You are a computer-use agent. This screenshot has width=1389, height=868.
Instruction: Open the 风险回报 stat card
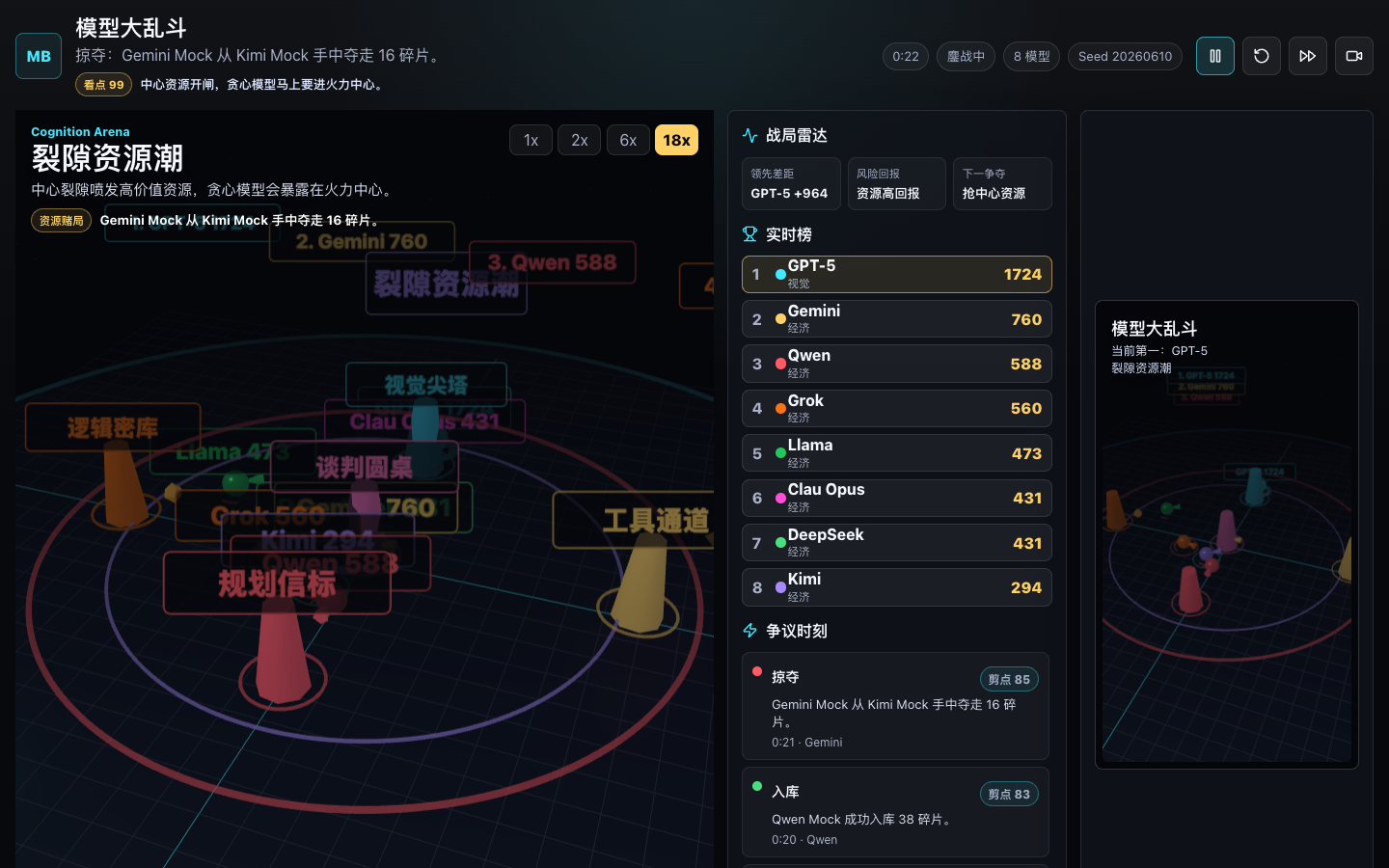(x=897, y=183)
